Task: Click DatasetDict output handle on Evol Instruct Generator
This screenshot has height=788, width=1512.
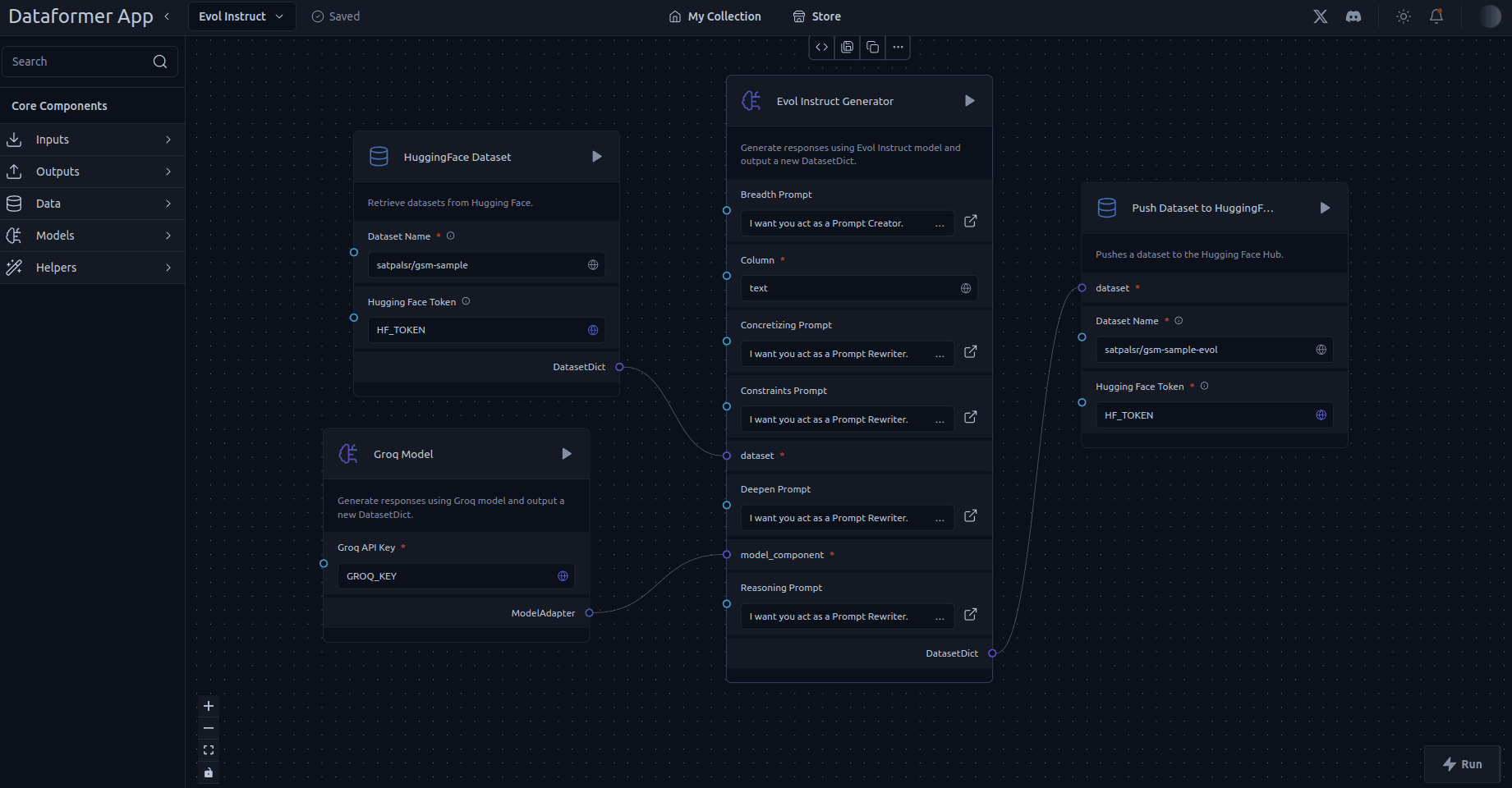Action: pos(992,653)
